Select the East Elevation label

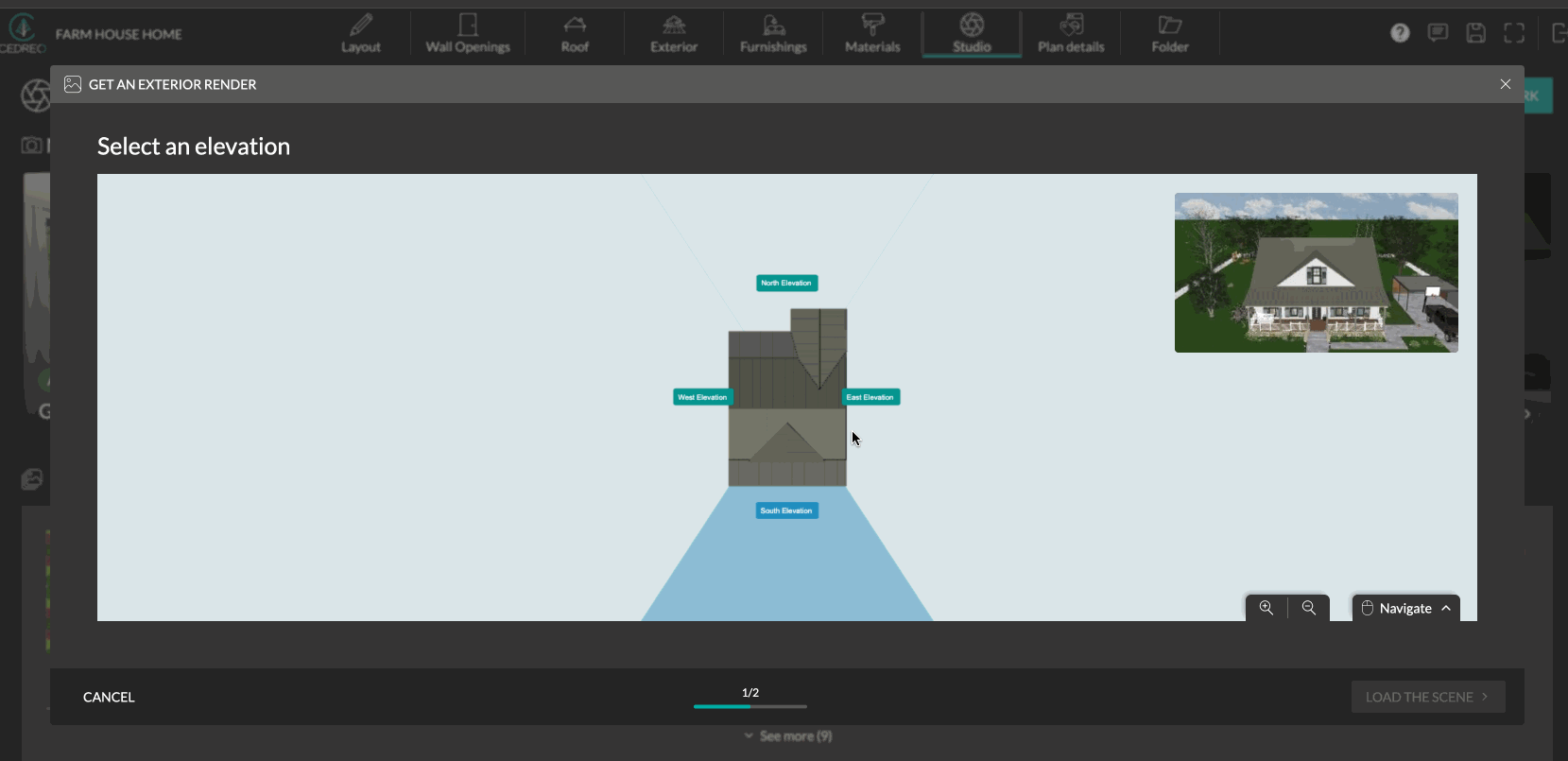(870, 397)
